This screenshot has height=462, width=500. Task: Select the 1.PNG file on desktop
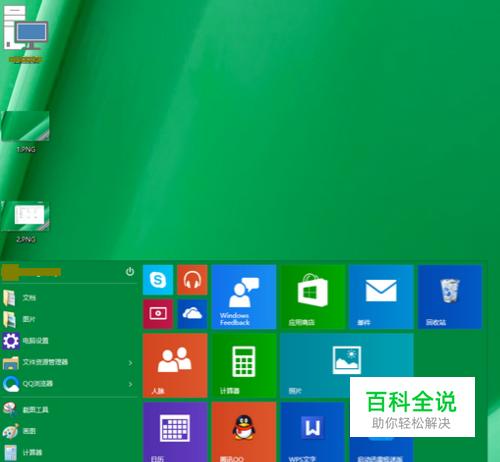pos(25,132)
